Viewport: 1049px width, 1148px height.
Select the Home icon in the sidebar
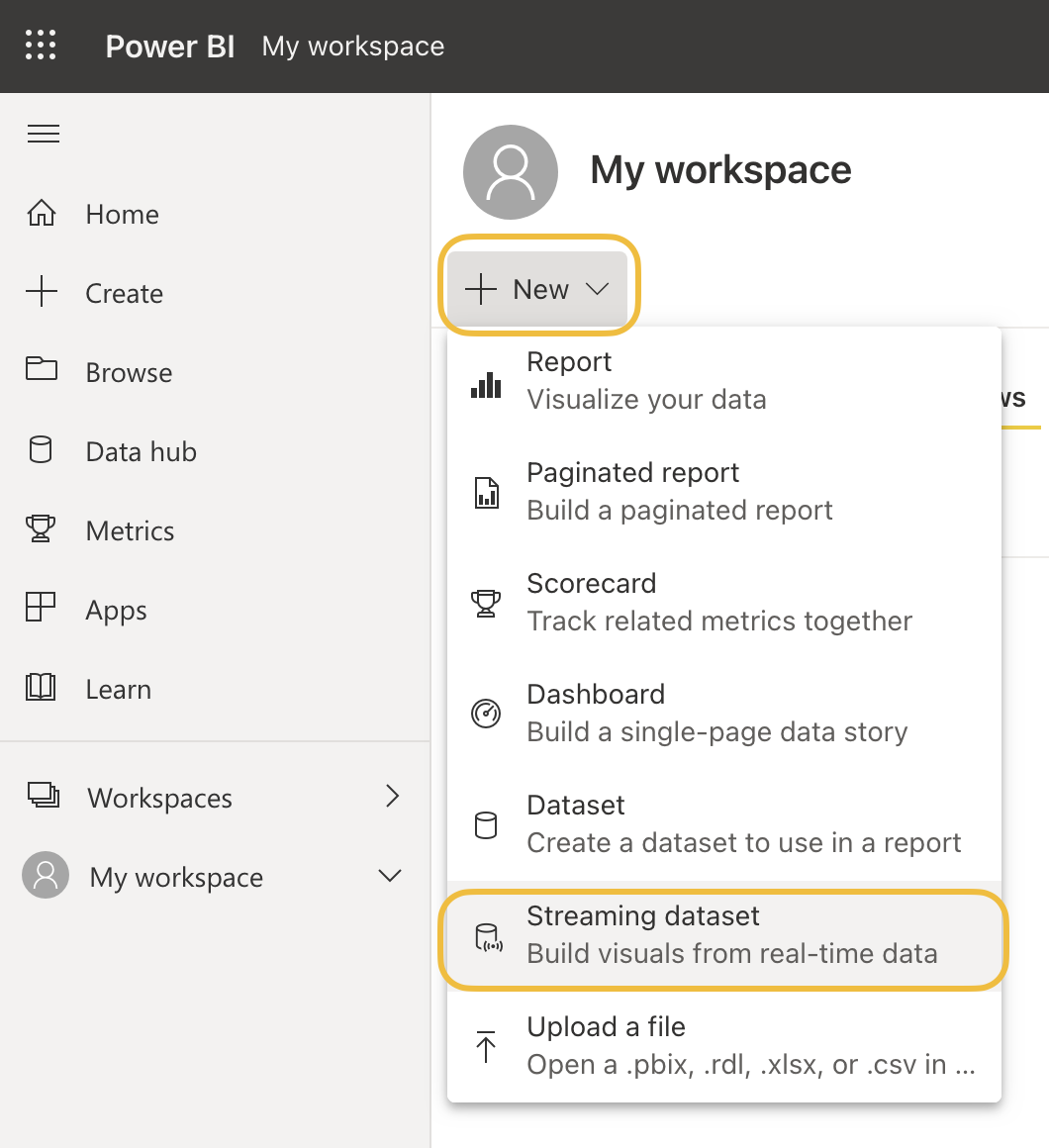click(x=42, y=213)
